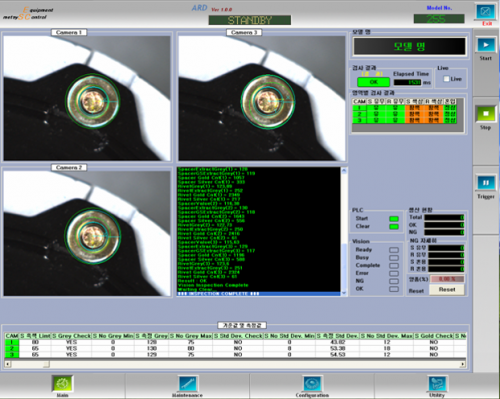Open the Utility icon
The width and height of the screenshot is (500, 399).
tap(437, 384)
